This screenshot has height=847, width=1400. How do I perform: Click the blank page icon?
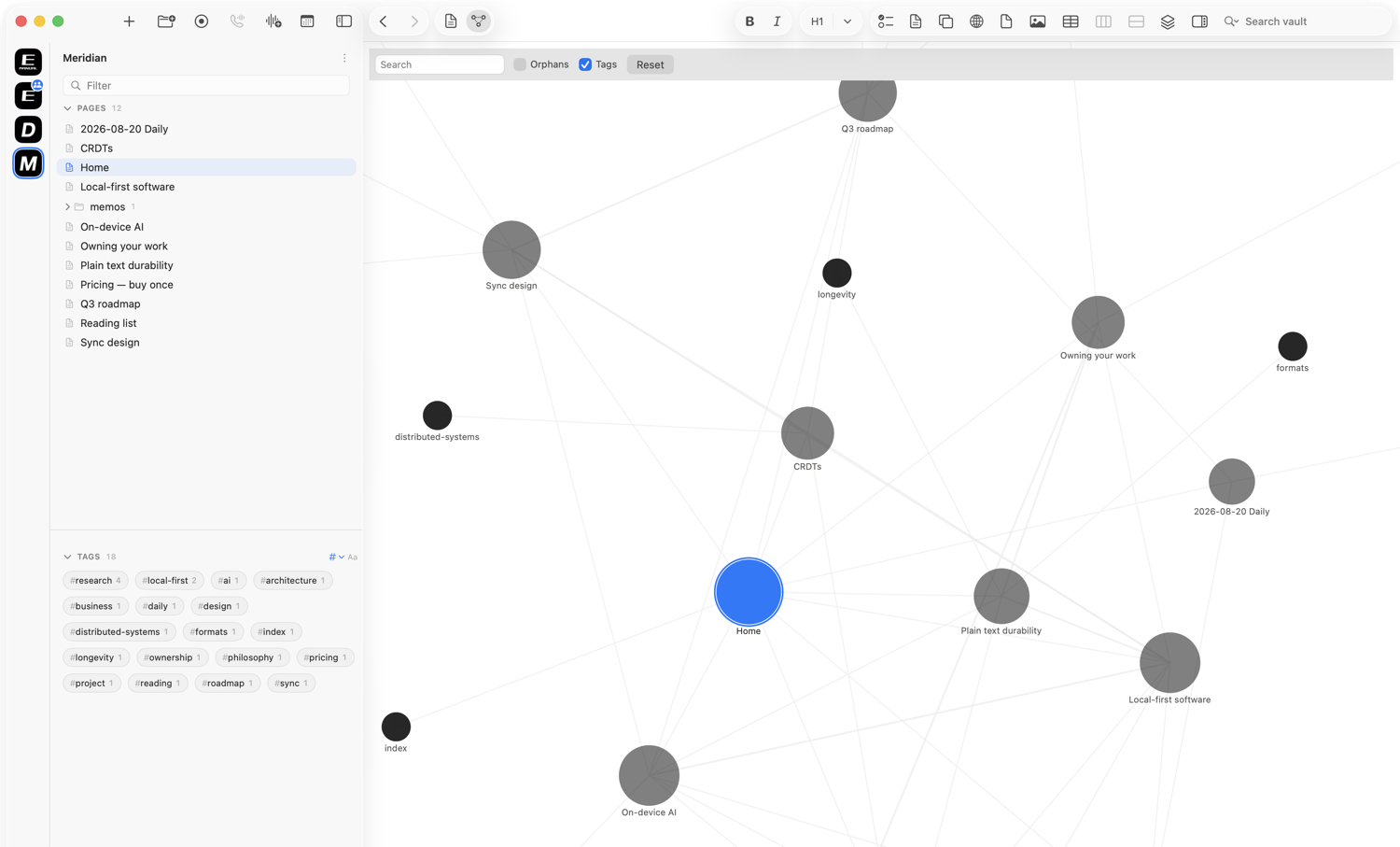(1006, 21)
